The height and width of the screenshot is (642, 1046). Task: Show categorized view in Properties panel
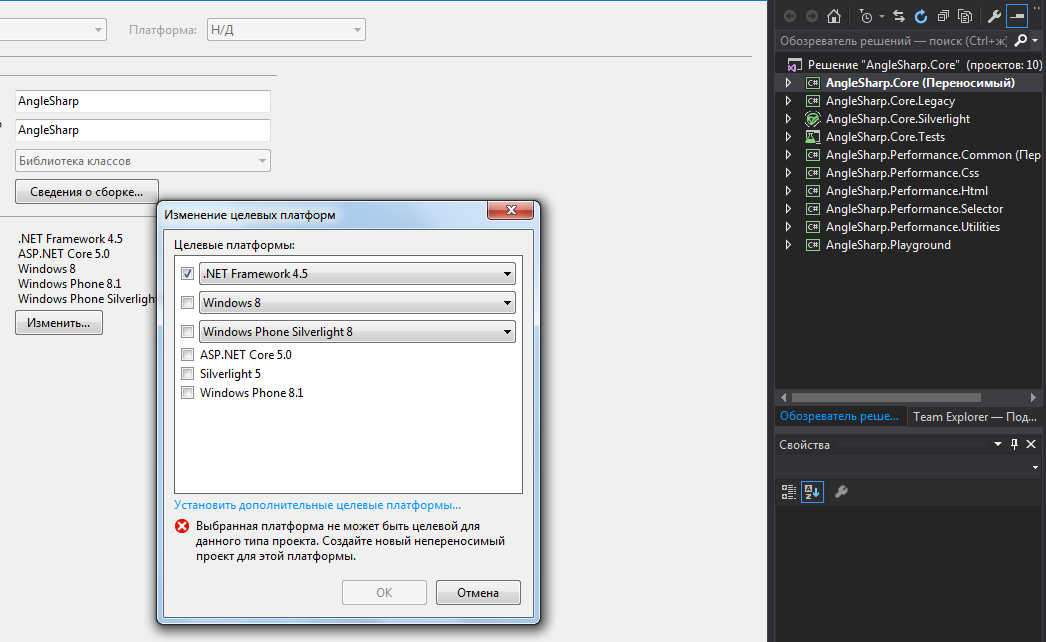[789, 492]
